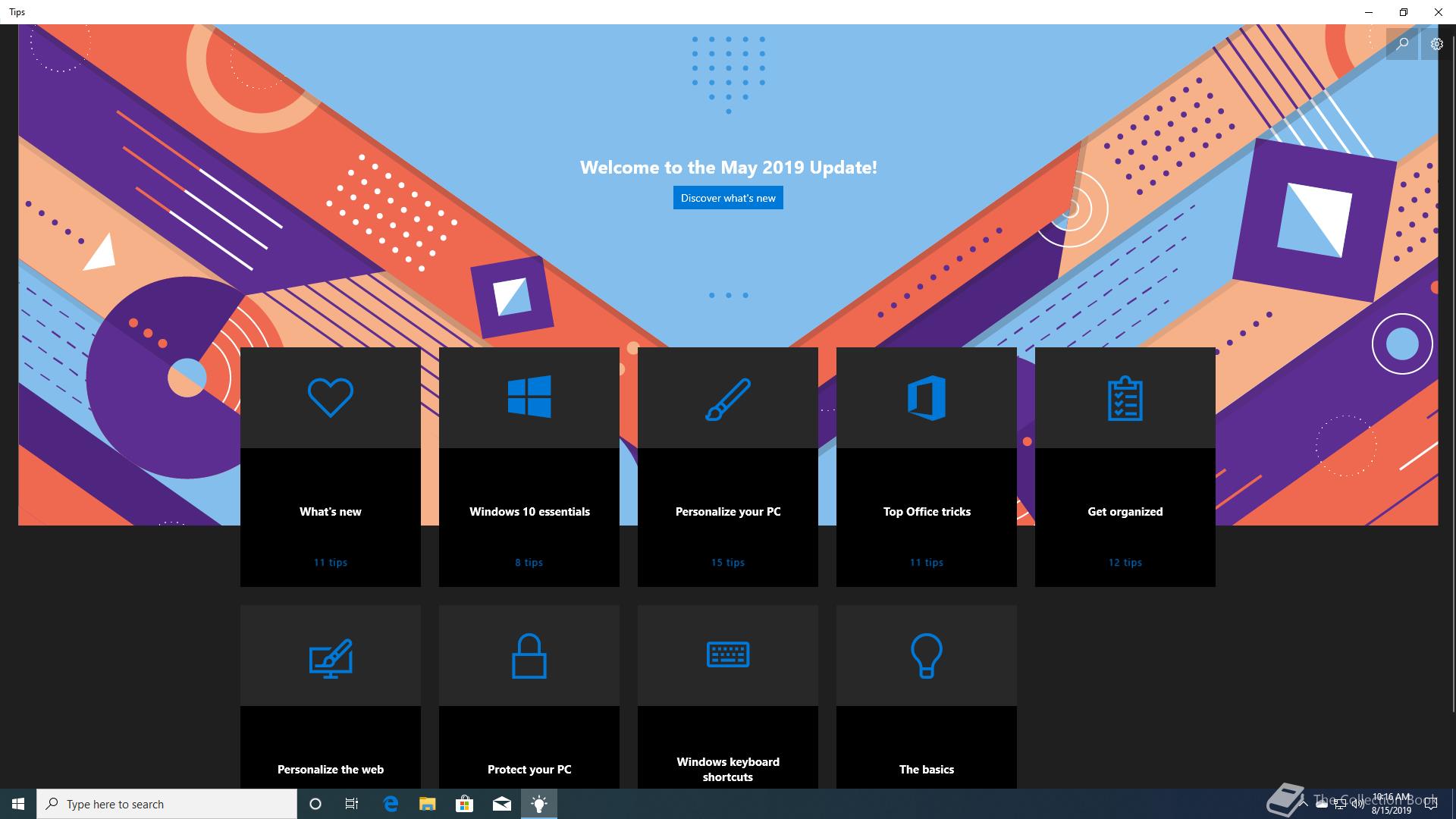This screenshot has height=819, width=1456.
Task: Open the Tips settings gear
Action: point(1436,44)
